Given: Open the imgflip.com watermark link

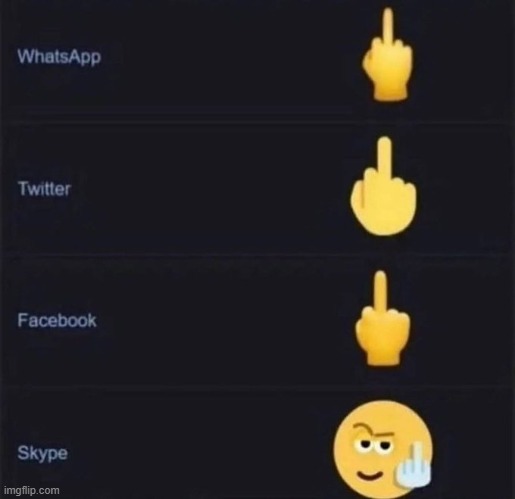Looking at the screenshot, I should pyautogui.click(x=32, y=491).
